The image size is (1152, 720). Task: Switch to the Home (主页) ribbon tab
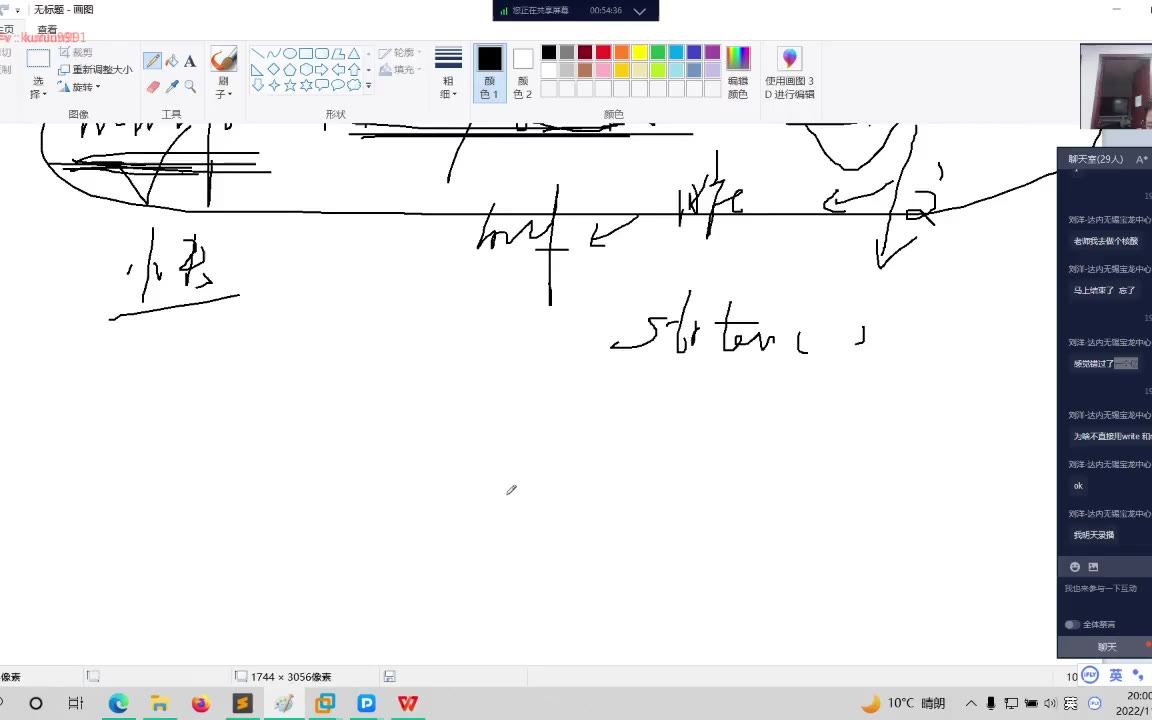tap(7, 30)
